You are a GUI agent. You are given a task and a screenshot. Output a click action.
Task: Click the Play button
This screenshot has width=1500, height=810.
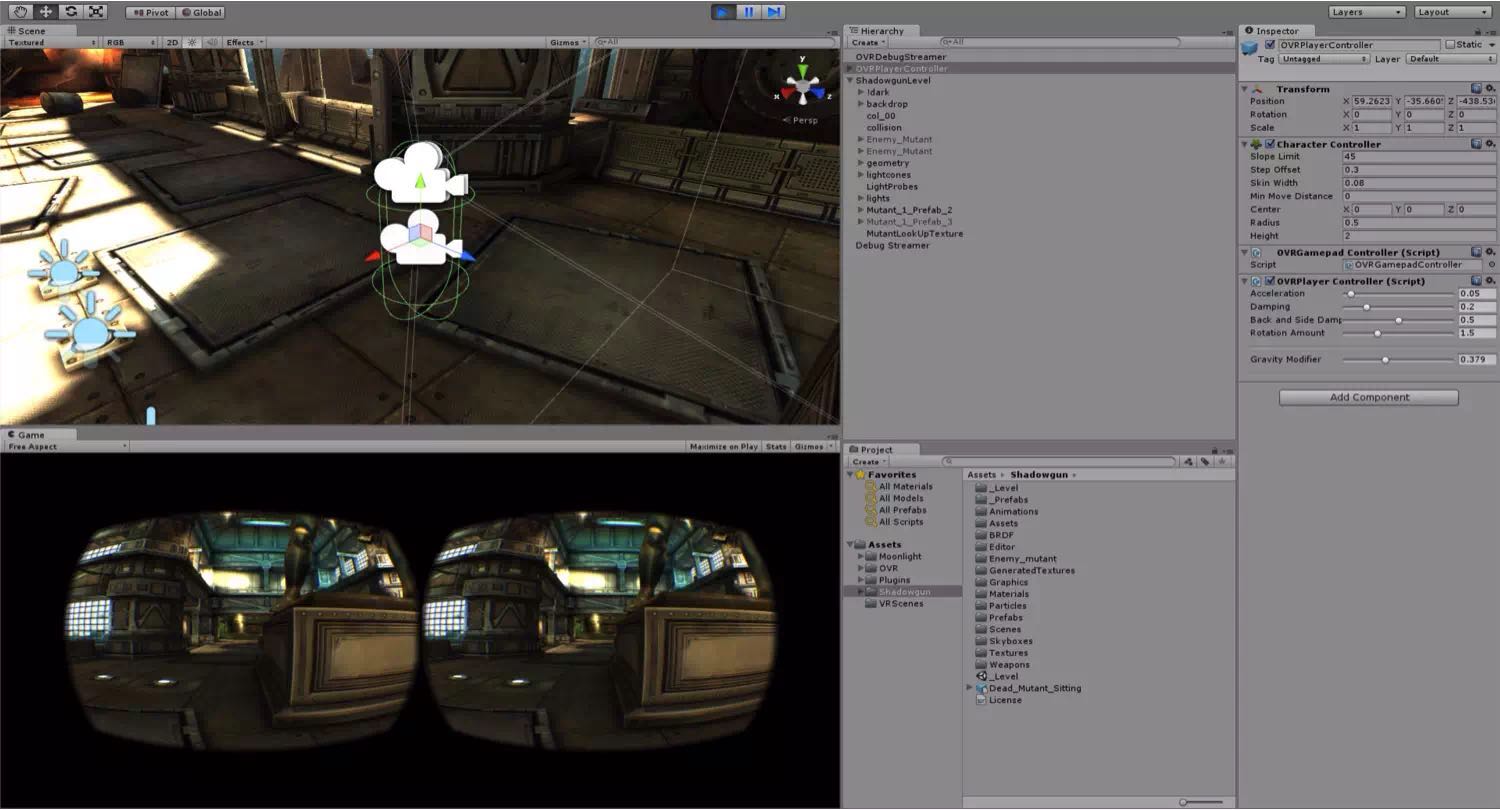click(x=723, y=12)
